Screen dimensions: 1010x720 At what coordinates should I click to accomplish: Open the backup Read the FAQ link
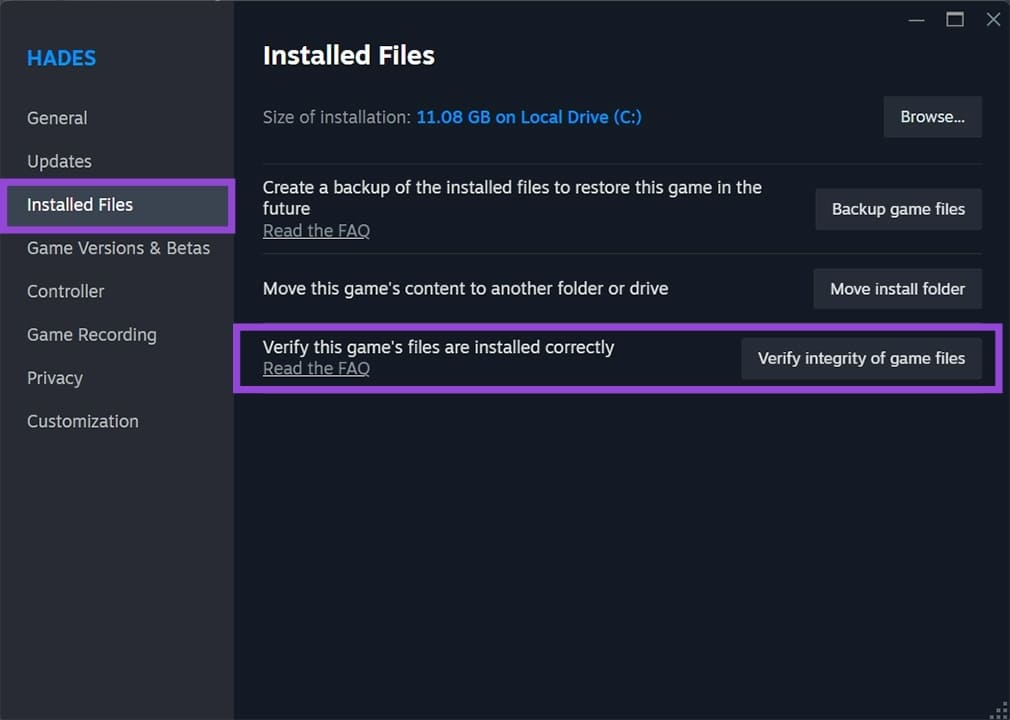pyautogui.click(x=316, y=230)
